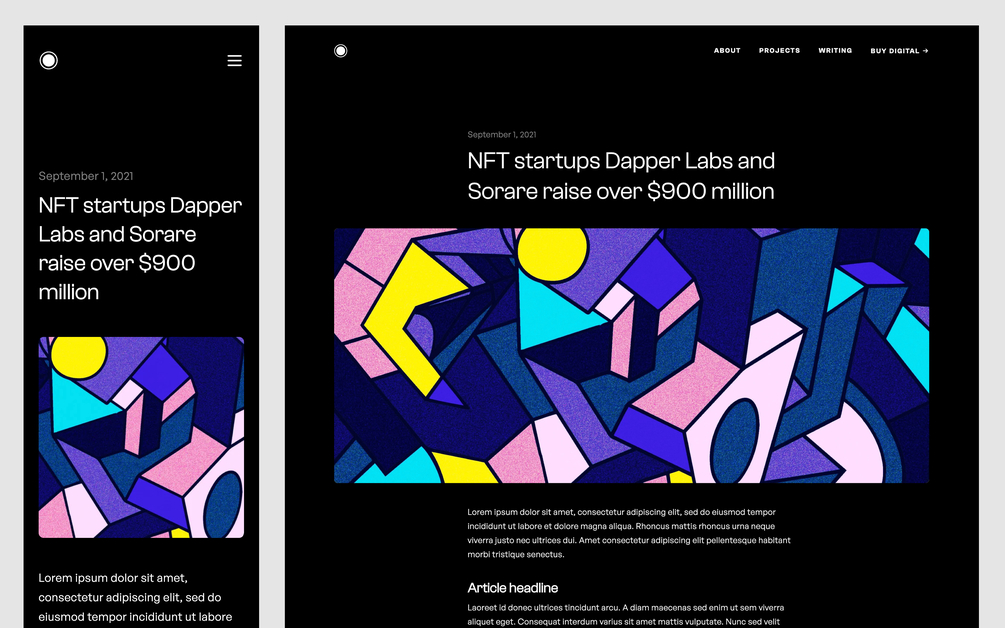The width and height of the screenshot is (1005, 628).
Task: Click the circle logo in desktop view
Action: [x=341, y=51]
